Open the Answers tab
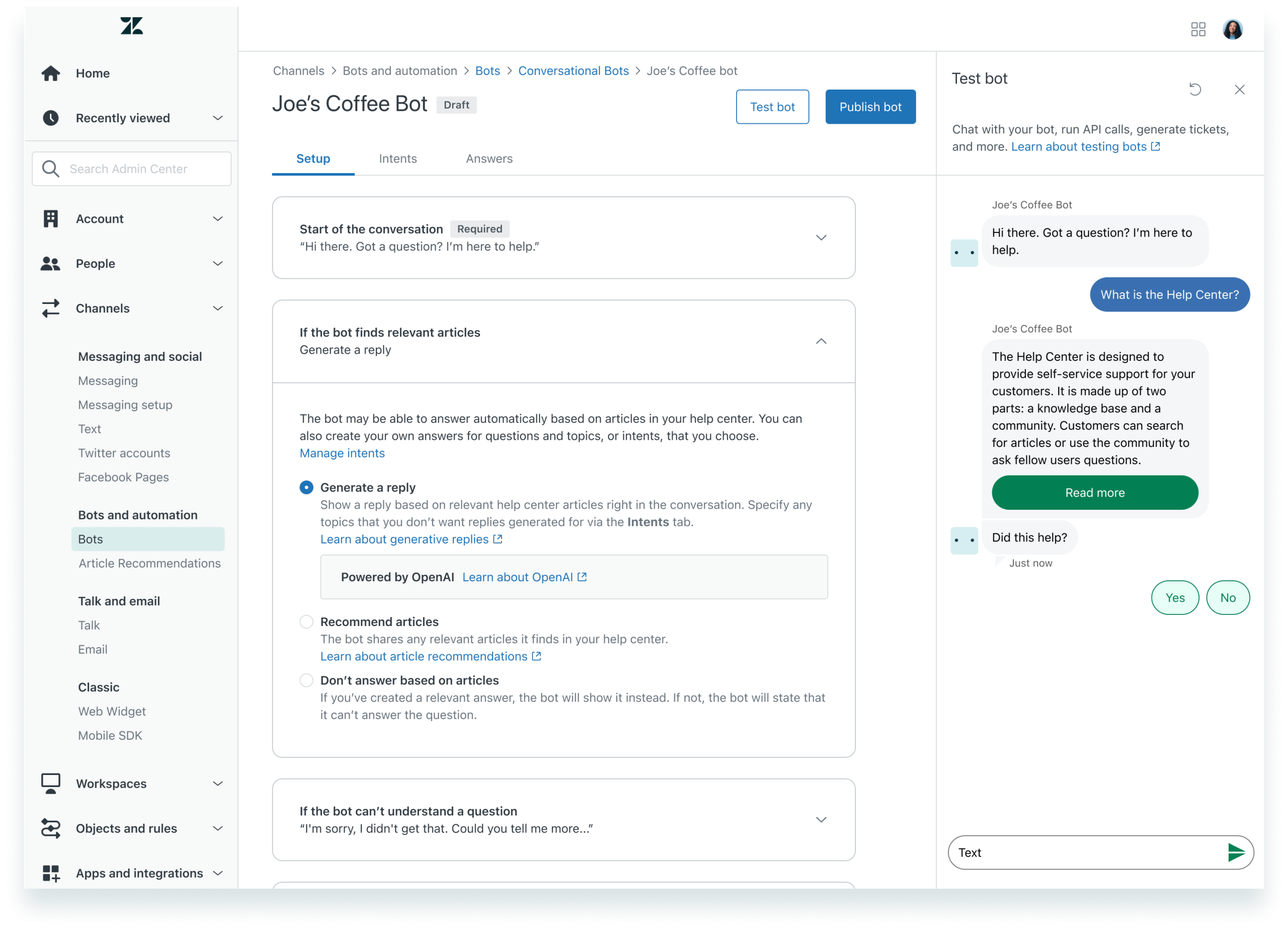The image size is (1288, 930). click(x=489, y=159)
